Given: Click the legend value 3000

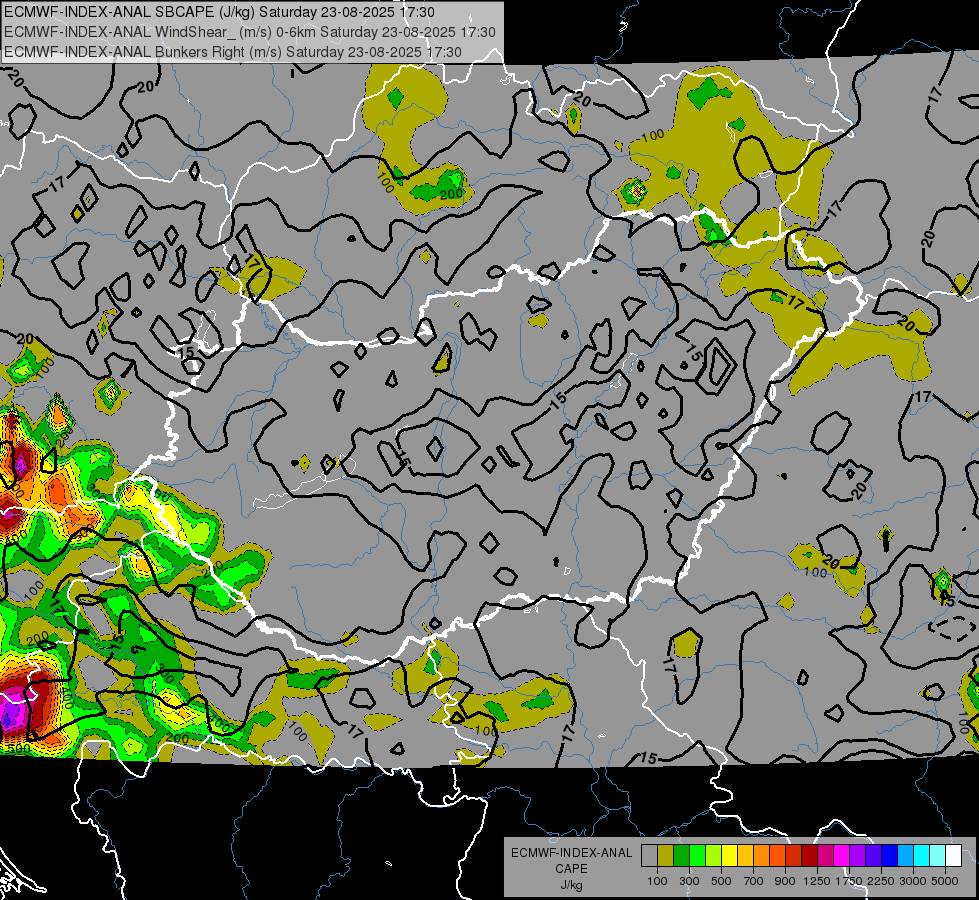Looking at the screenshot, I should (x=913, y=881).
